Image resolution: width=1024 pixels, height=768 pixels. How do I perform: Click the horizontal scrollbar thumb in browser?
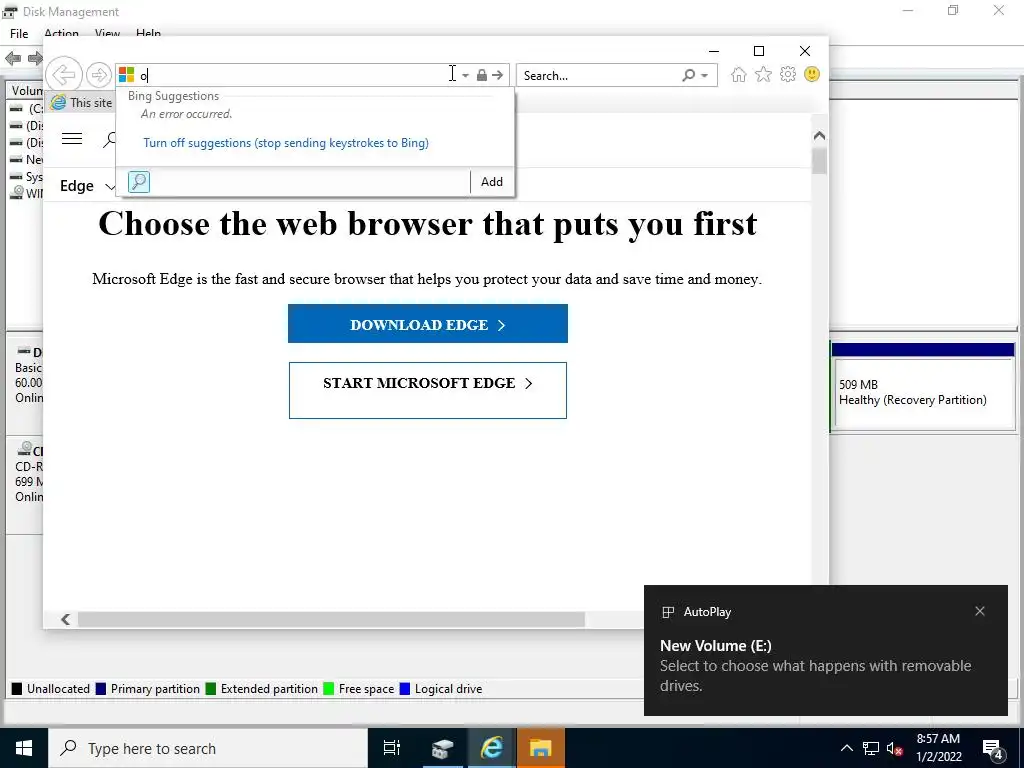(331, 619)
